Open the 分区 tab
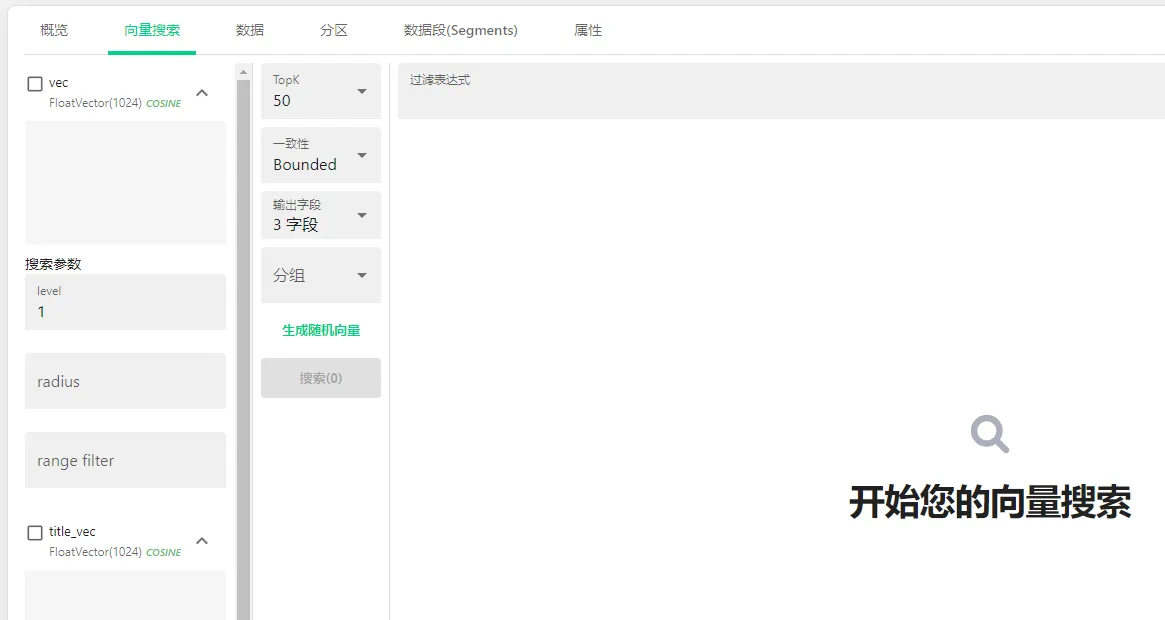The width and height of the screenshot is (1165, 620). click(x=334, y=30)
